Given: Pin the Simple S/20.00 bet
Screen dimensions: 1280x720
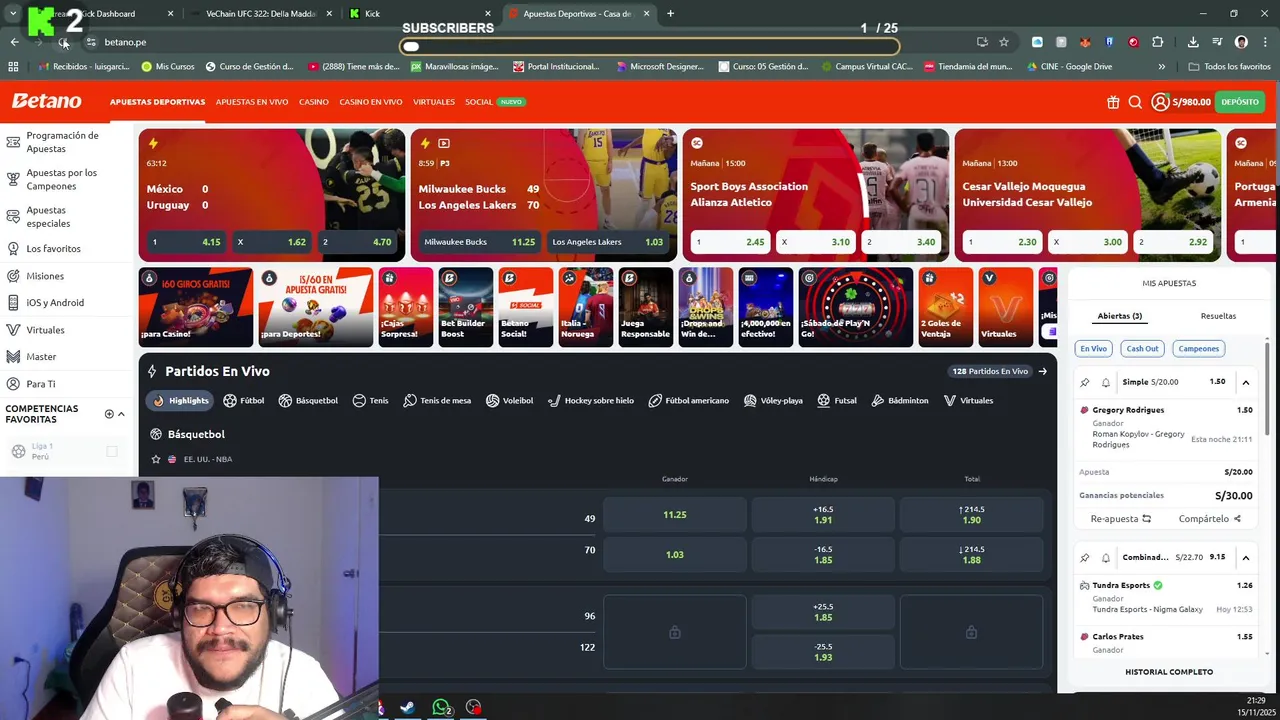Looking at the screenshot, I should [1084, 382].
